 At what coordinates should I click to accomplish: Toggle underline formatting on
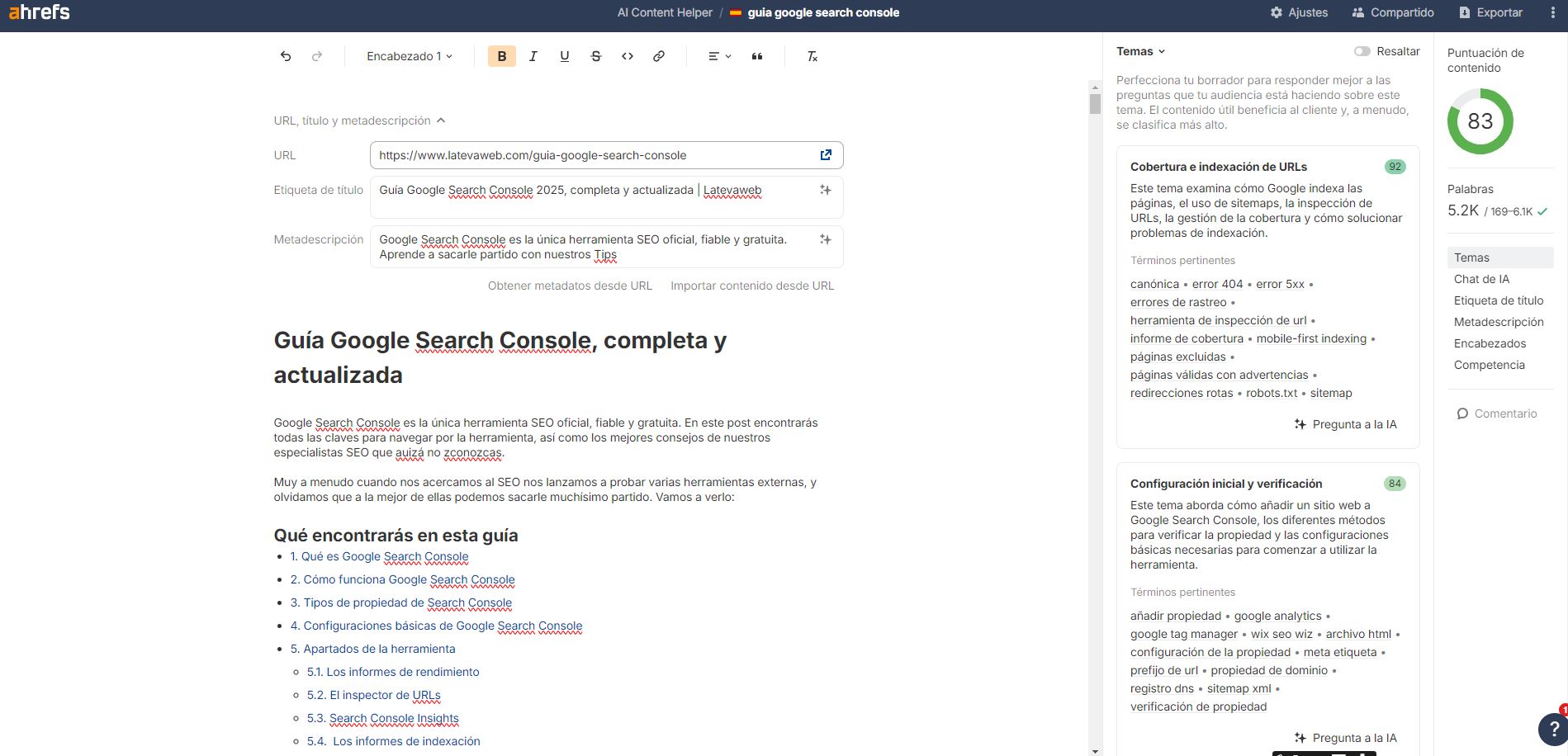point(564,56)
